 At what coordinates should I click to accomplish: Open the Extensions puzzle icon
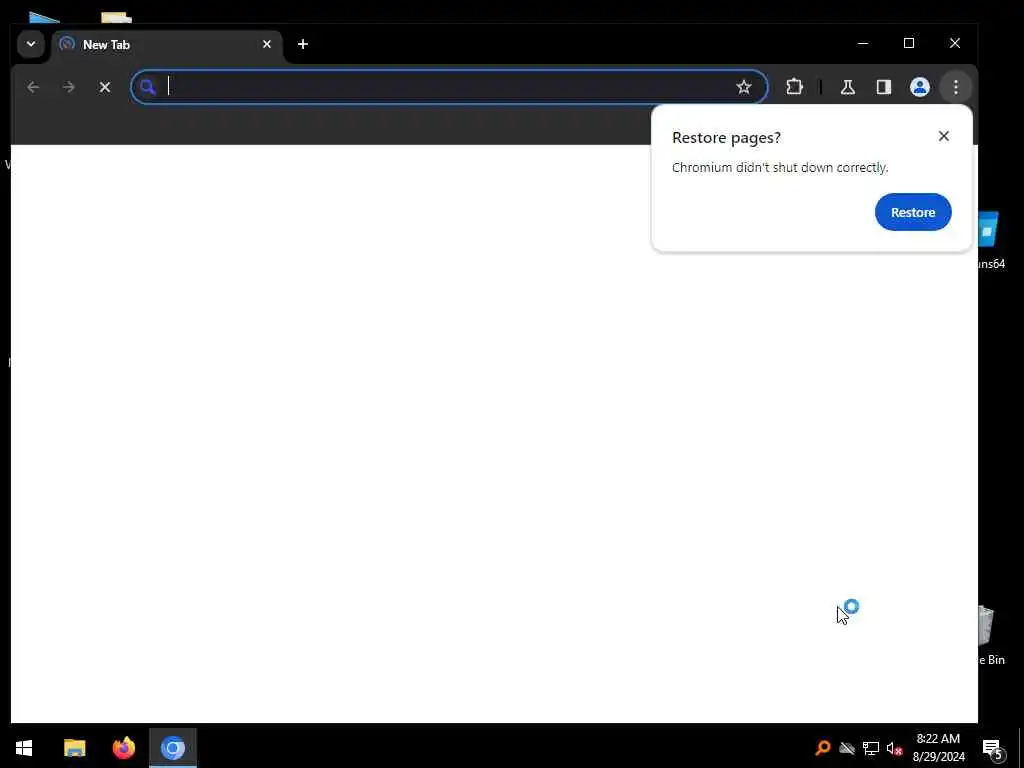click(794, 87)
